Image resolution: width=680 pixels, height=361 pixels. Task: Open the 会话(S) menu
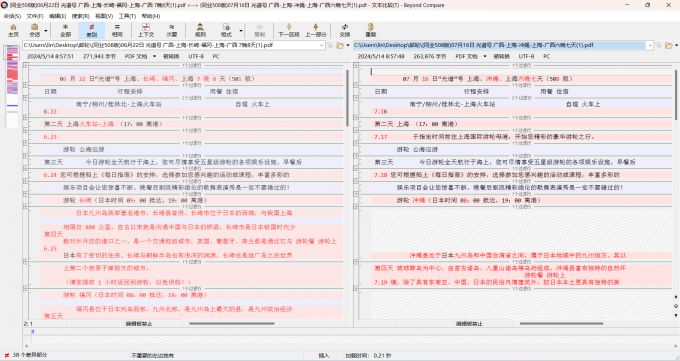pos(12,16)
